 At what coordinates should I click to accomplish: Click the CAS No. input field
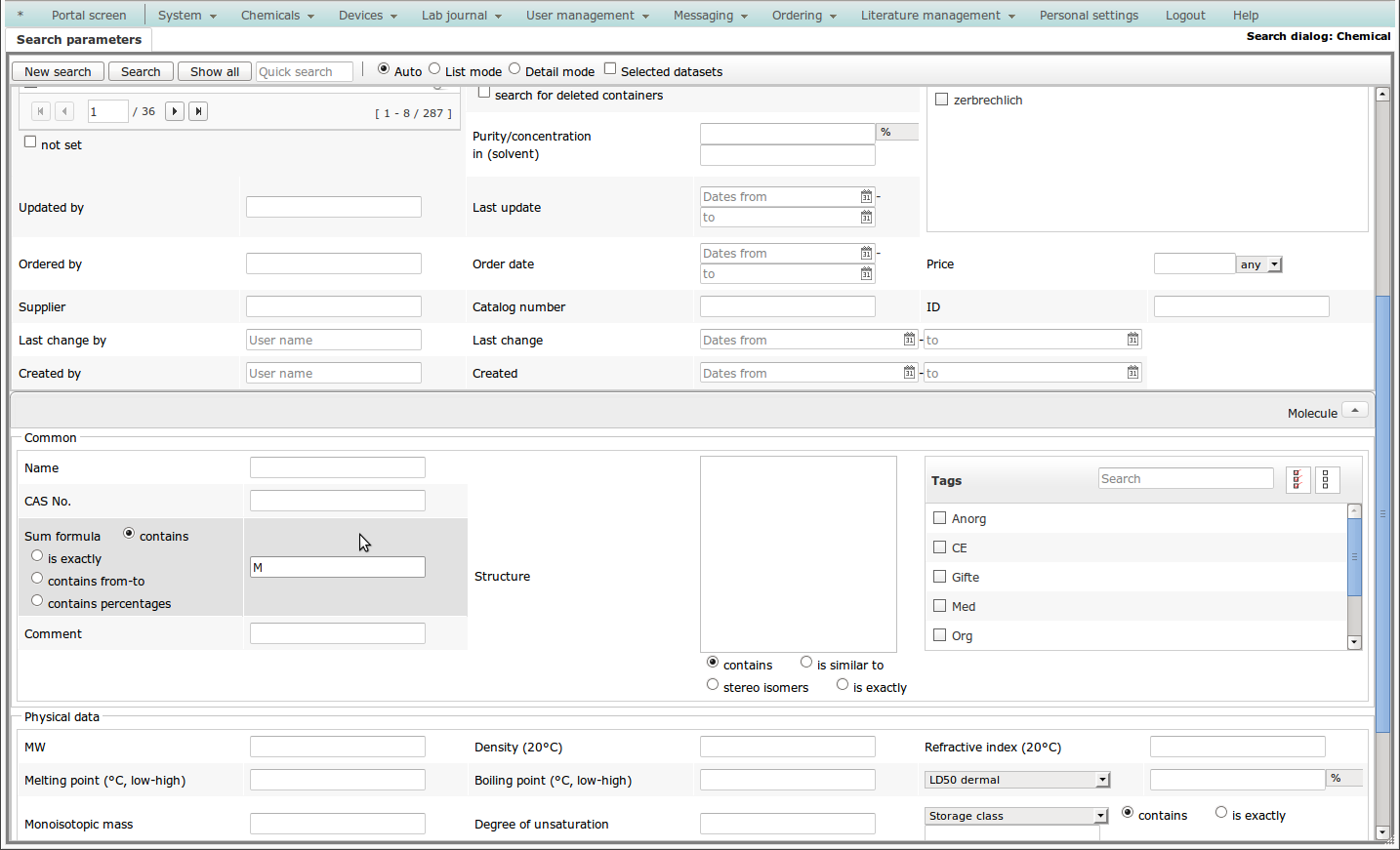pyautogui.click(x=337, y=502)
